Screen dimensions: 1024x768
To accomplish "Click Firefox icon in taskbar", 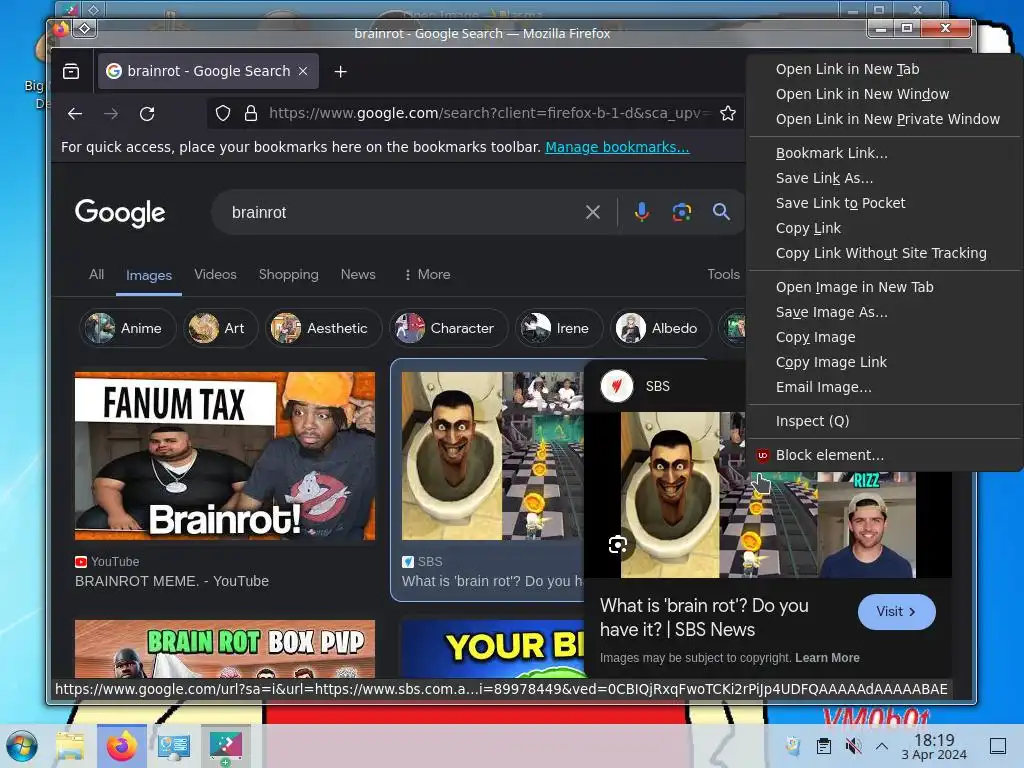I will [121, 746].
